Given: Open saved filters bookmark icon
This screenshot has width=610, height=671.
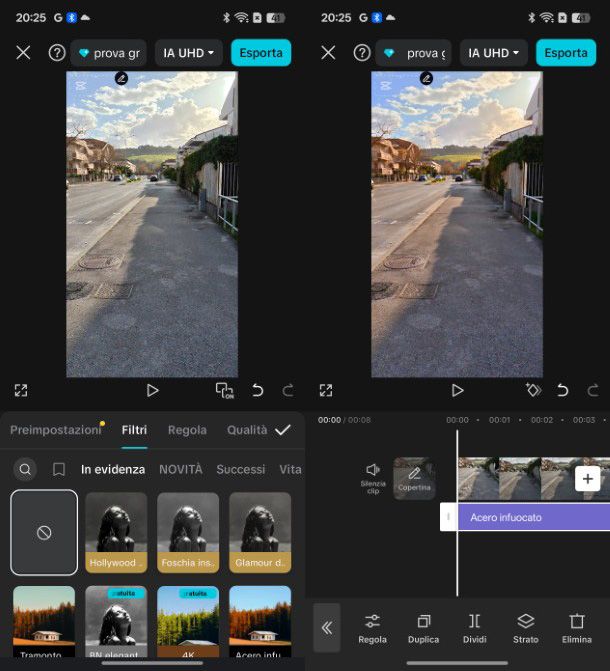Looking at the screenshot, I should coord(59,469).
